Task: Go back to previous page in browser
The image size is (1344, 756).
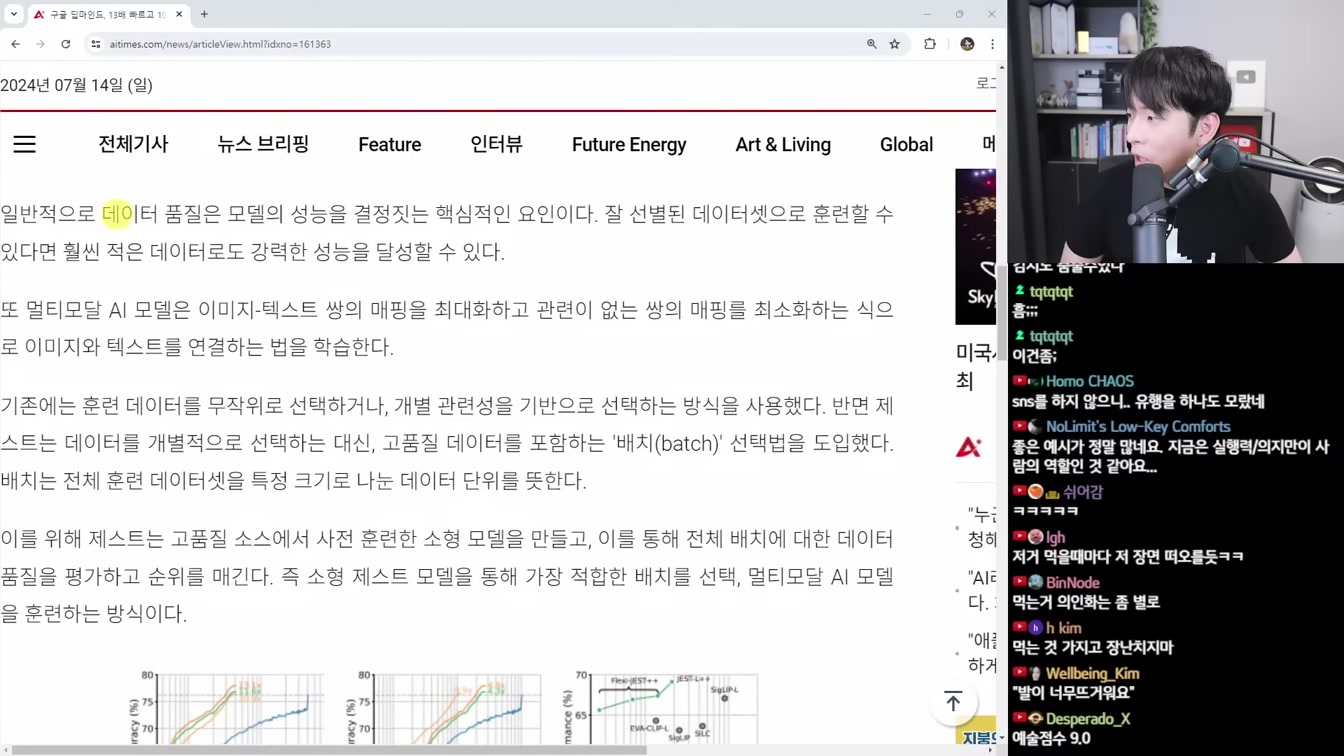Action: 15,44
